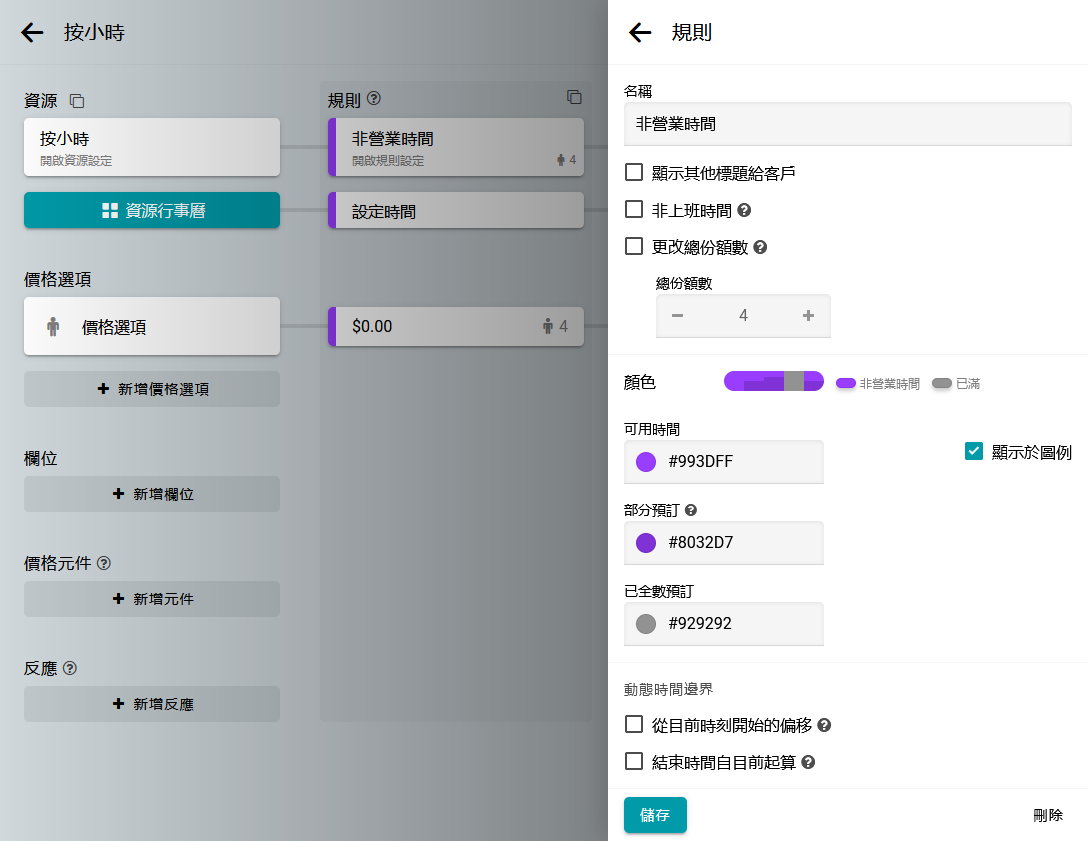Viewport: 1088px width, 841px height.
Task: Enable 顯示其他標題給客戶 checkbox
Action: click(634, 172)
